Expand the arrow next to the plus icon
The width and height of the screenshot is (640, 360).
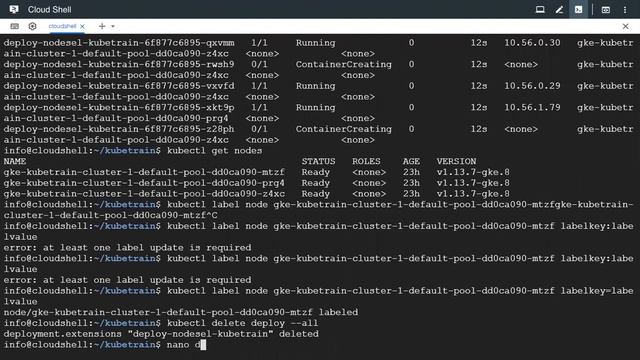(x=113, y=26)
